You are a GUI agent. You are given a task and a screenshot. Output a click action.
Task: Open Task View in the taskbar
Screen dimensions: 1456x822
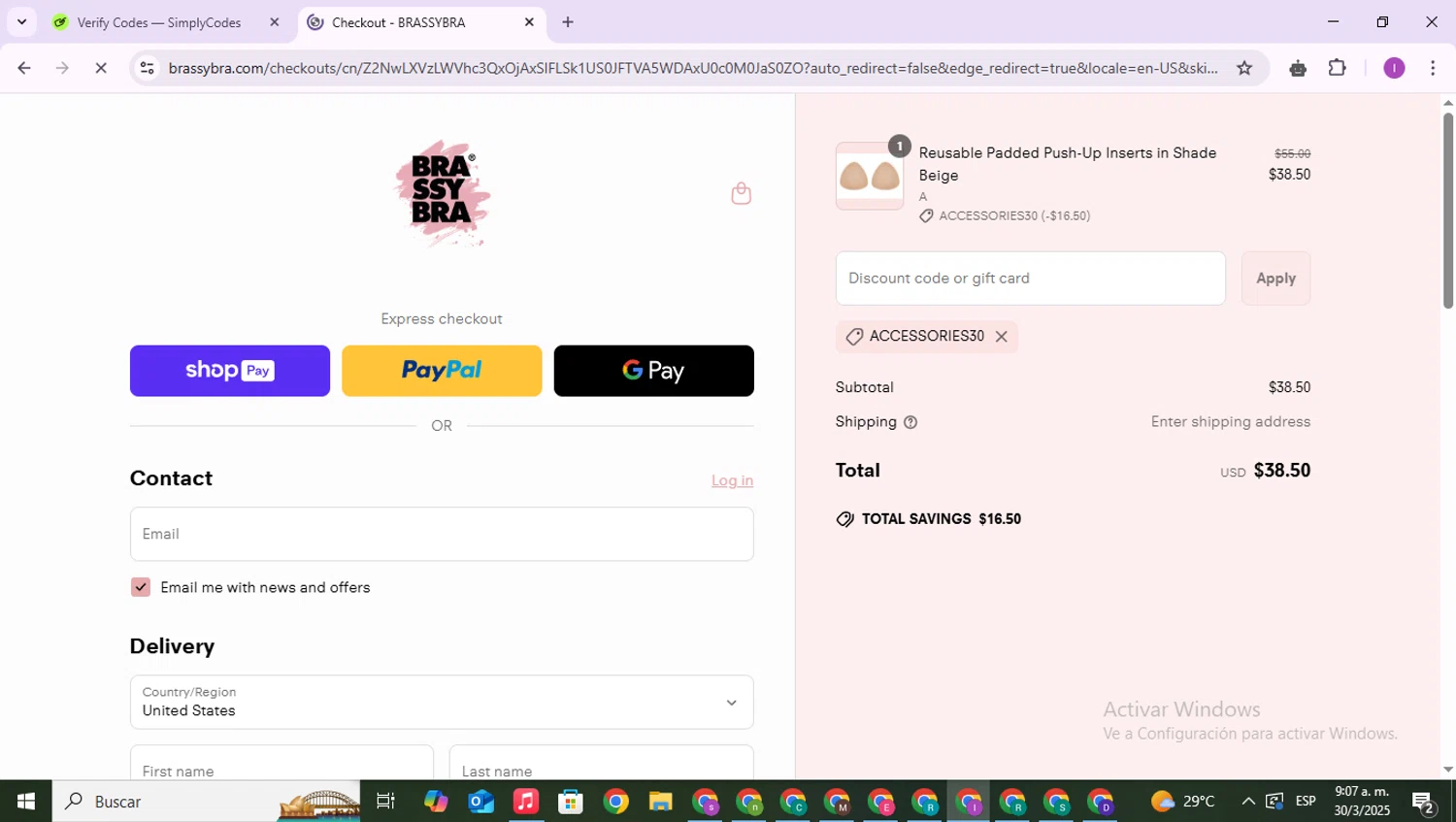(385, 802)
